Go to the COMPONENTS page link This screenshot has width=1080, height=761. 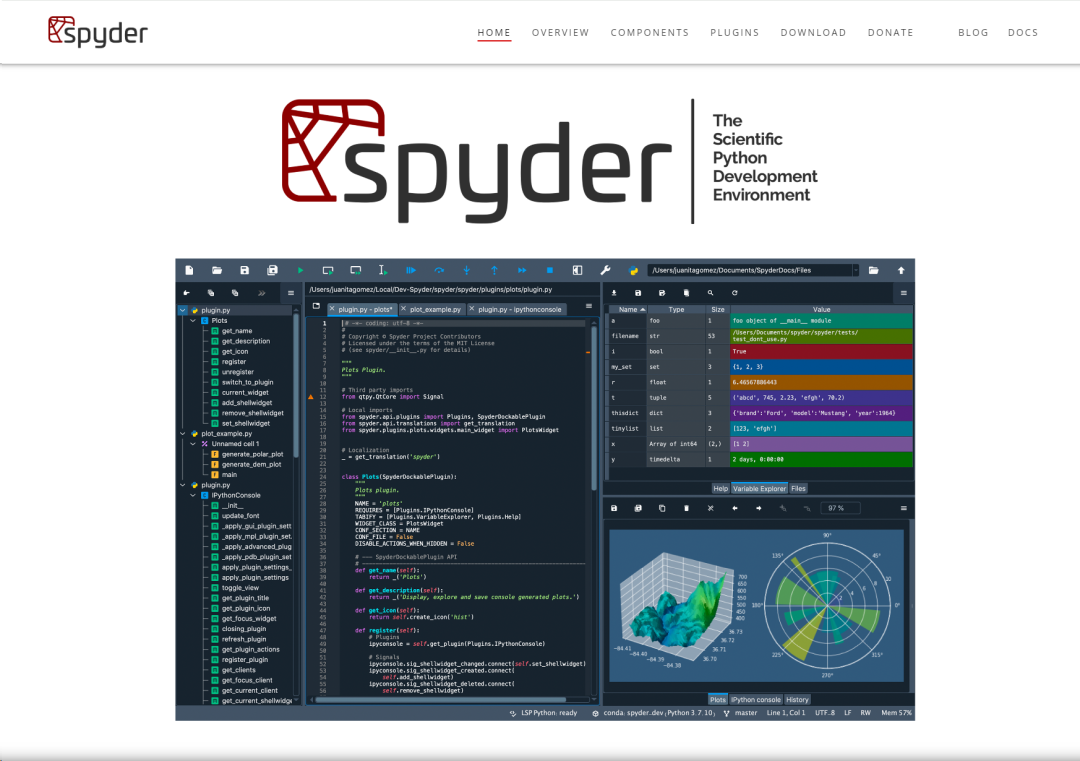[x=650, y=32]
